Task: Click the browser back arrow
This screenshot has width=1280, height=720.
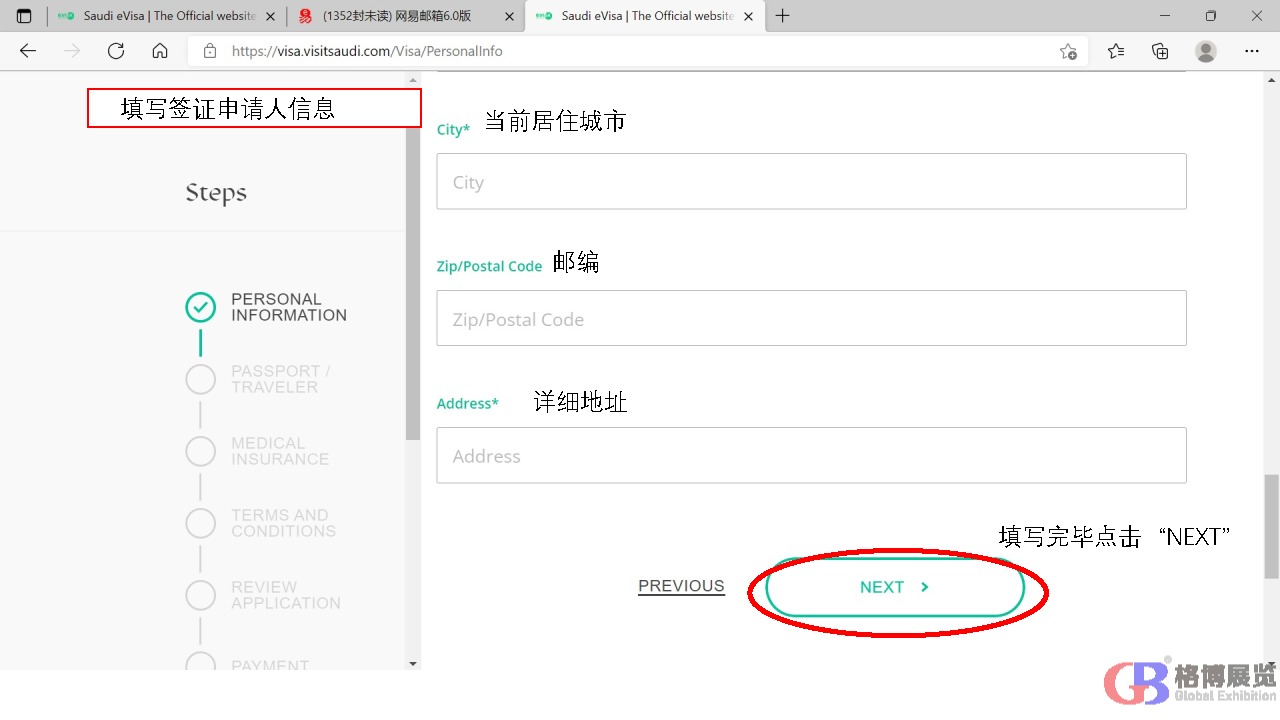Action: click(28, 51)
